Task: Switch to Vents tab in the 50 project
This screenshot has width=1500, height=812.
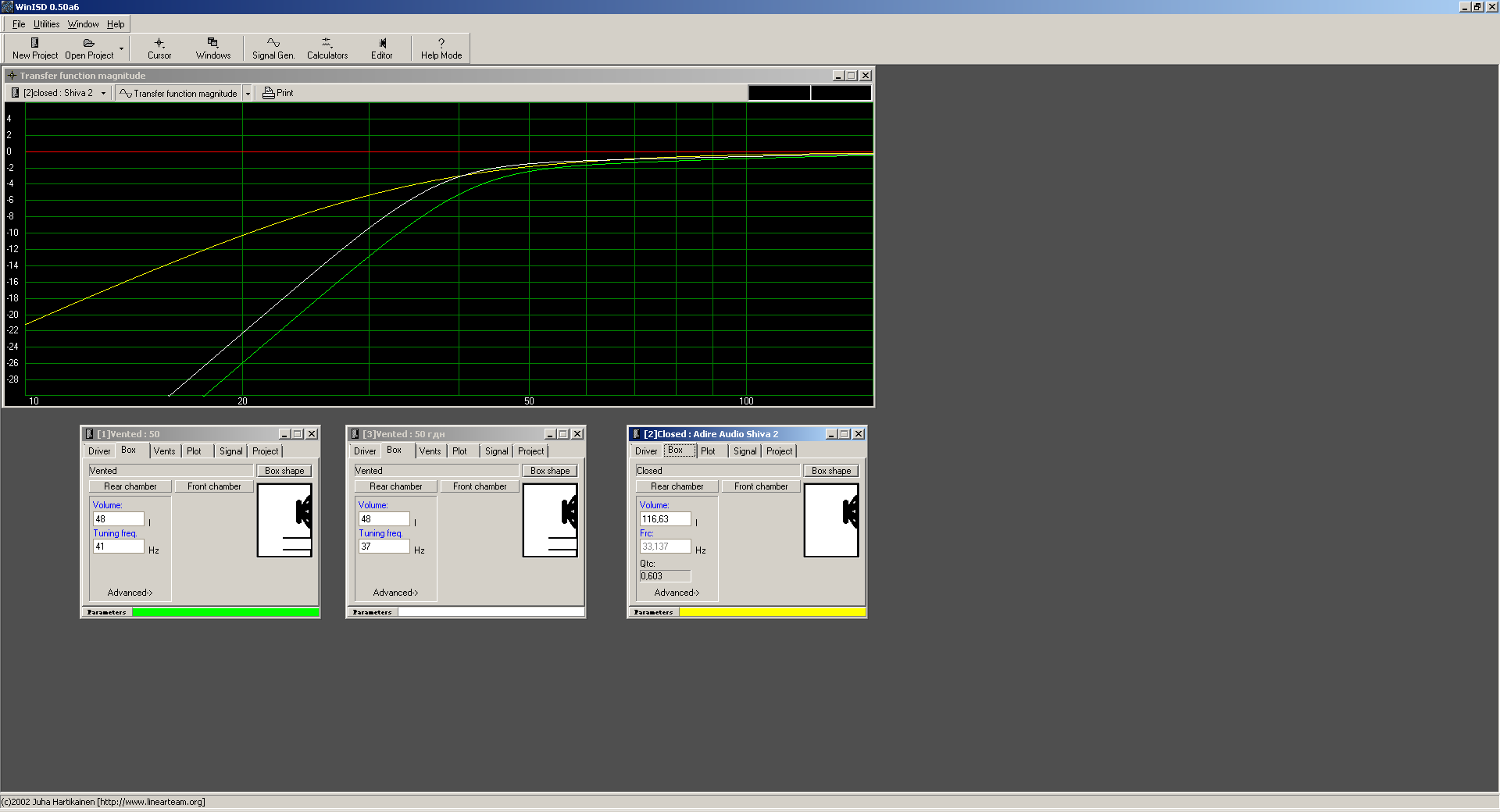Action: 164,451
